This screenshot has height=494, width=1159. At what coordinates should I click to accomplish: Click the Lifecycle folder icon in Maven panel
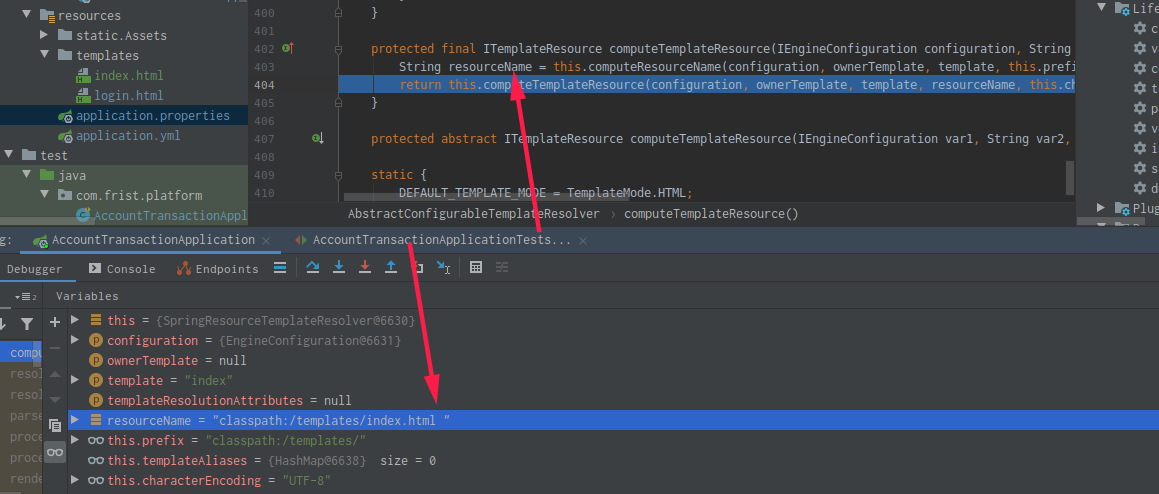coord(1121,8)
